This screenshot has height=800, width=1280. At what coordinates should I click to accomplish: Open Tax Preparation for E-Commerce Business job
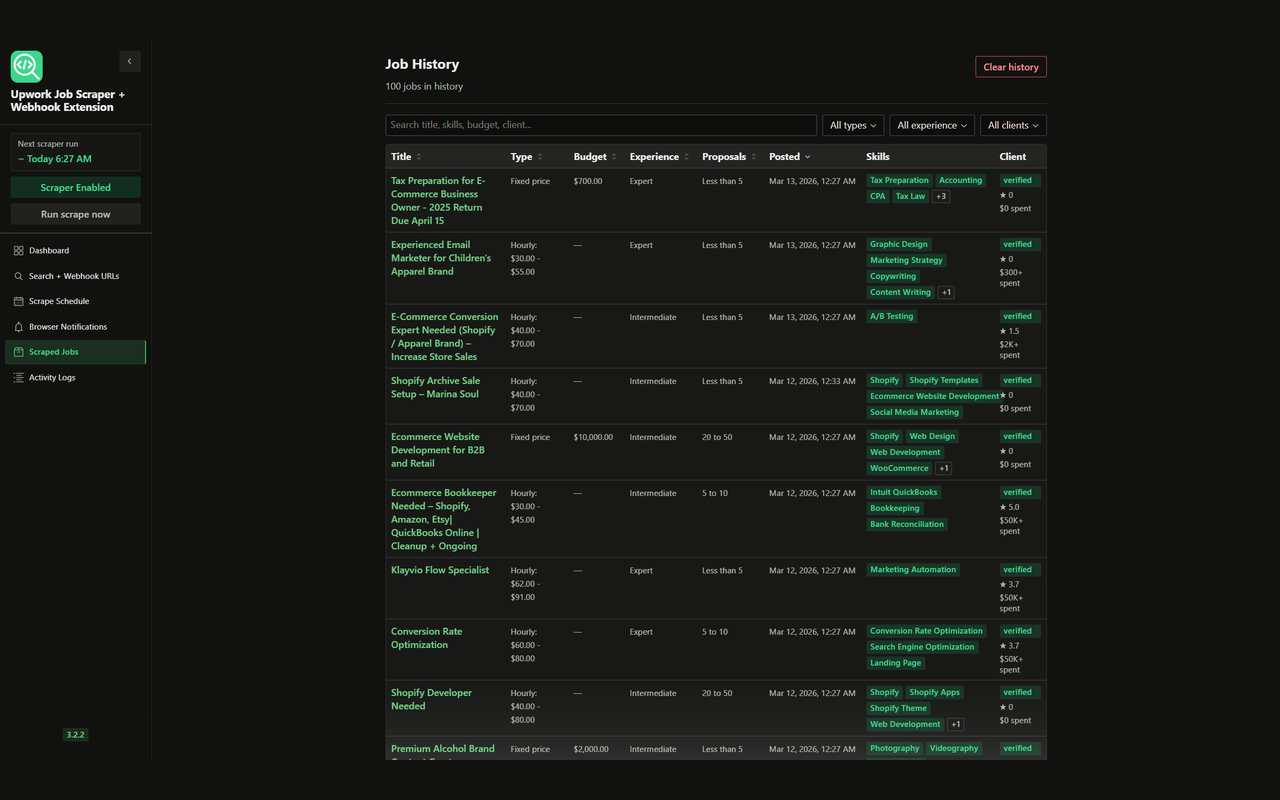439,201
